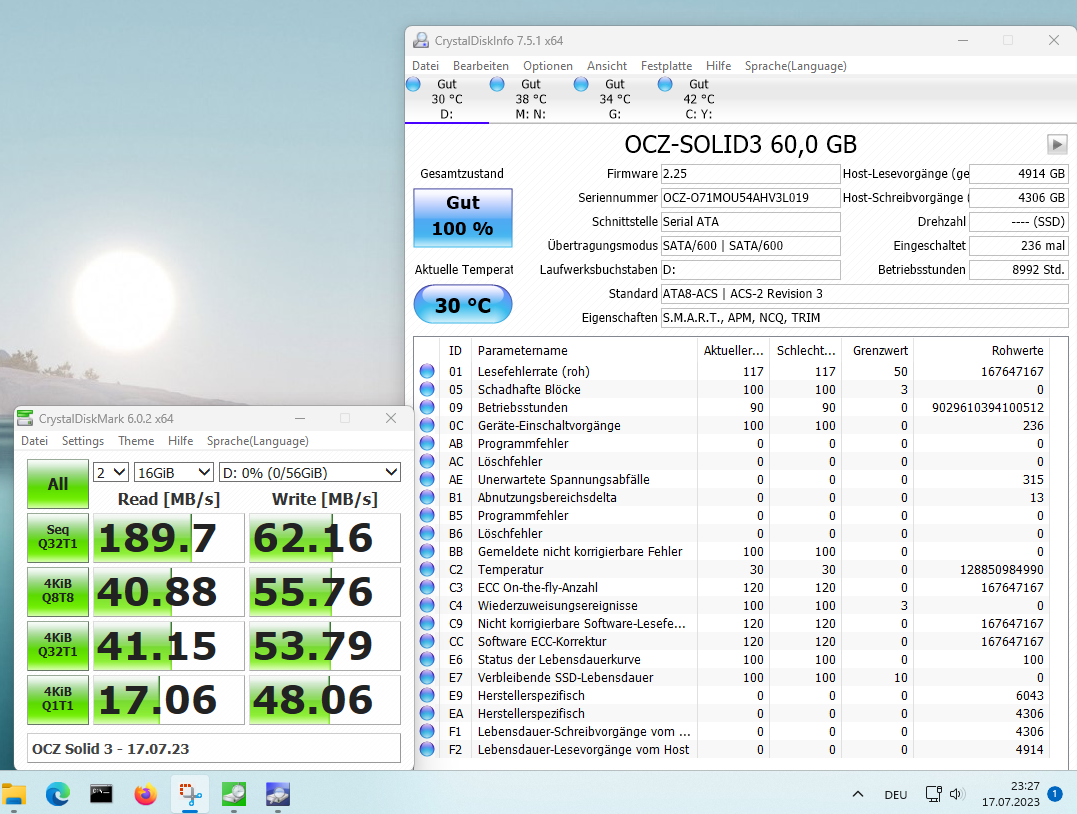The width and height of the screenshot is (1077, 814).
Task: Select disk D: status icon at 30 °C
Action: point(413,84)
